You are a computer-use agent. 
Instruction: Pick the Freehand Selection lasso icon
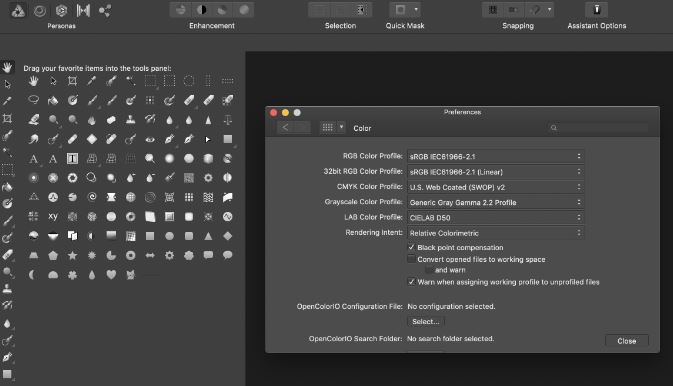pyautogui.click(x=33, y=100)
